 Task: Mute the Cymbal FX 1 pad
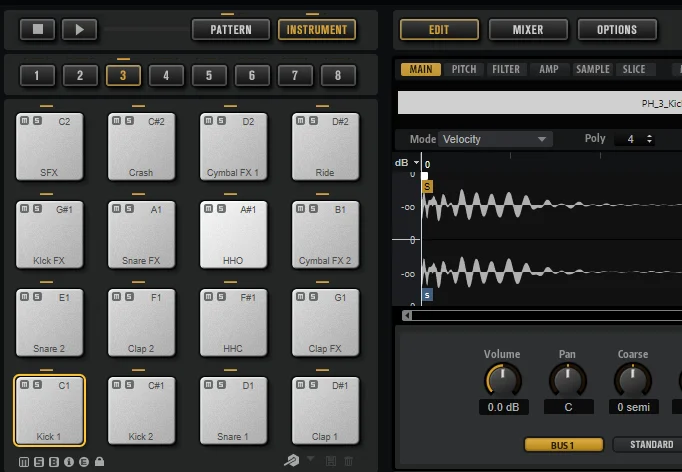pyautogui.click(x=209, y=121)
